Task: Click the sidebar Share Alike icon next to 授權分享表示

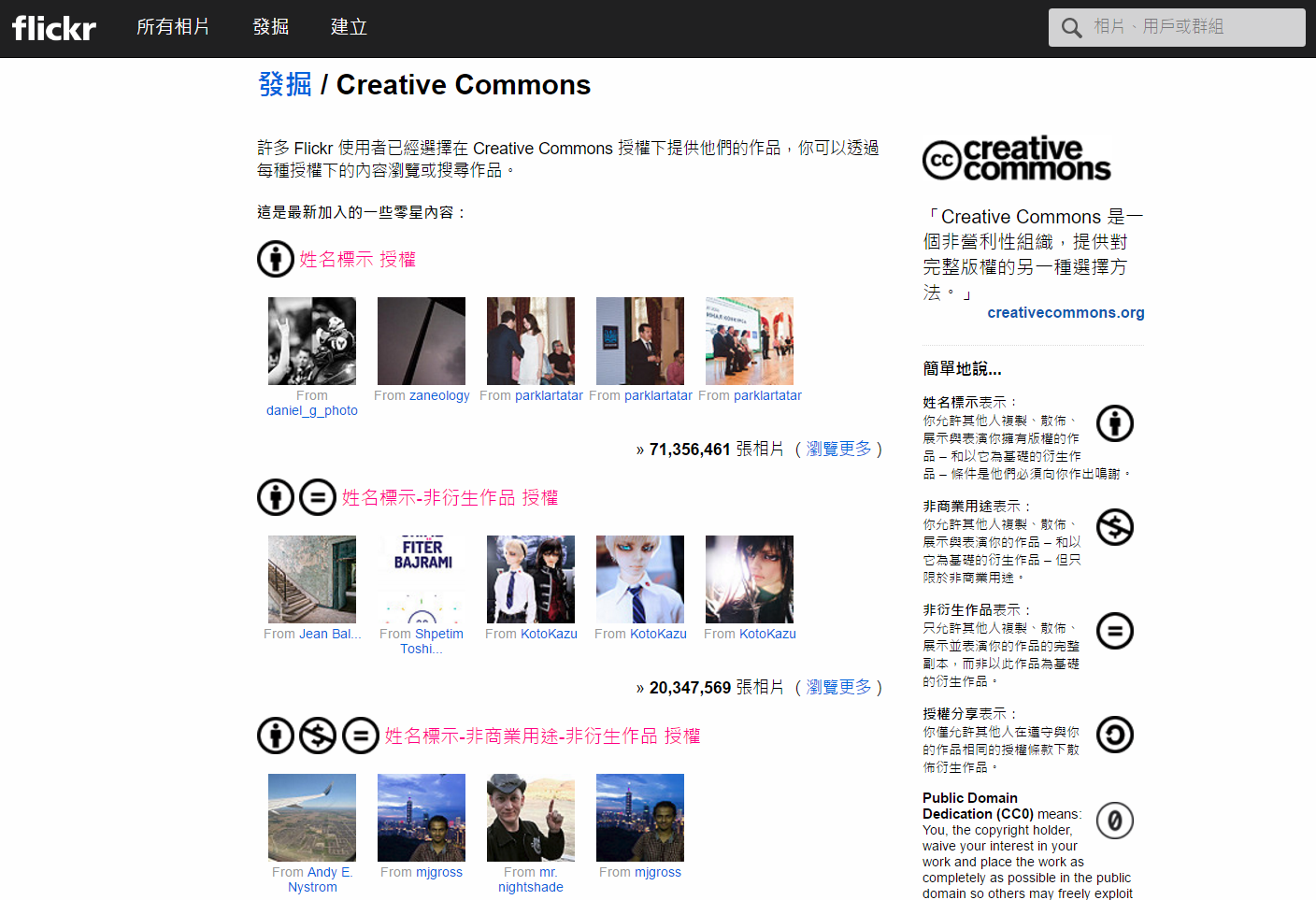Action: point(1115,735)
